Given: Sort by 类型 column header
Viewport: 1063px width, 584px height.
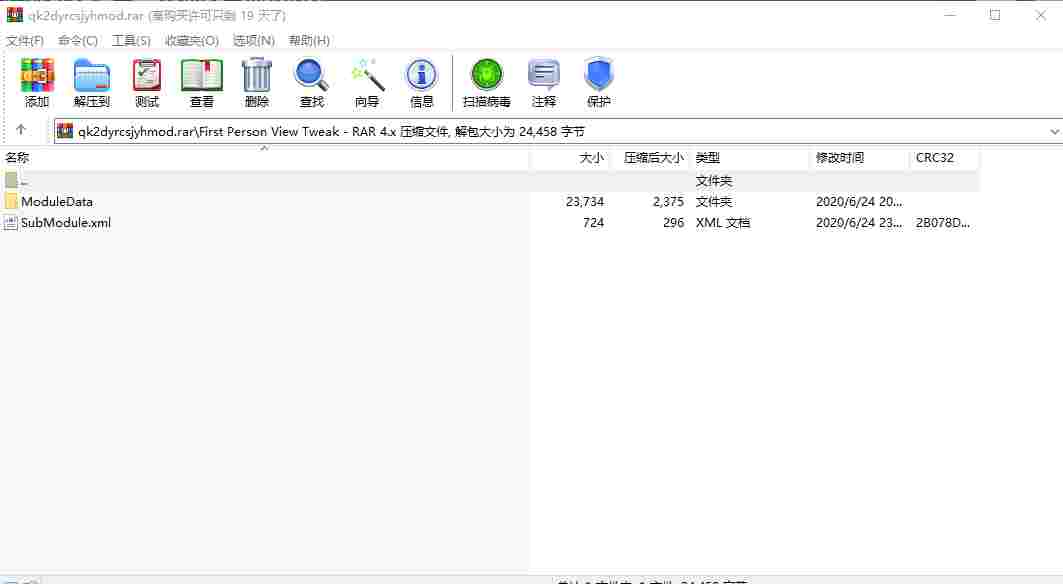Looking at the screenshot, I should click(749, 158).
